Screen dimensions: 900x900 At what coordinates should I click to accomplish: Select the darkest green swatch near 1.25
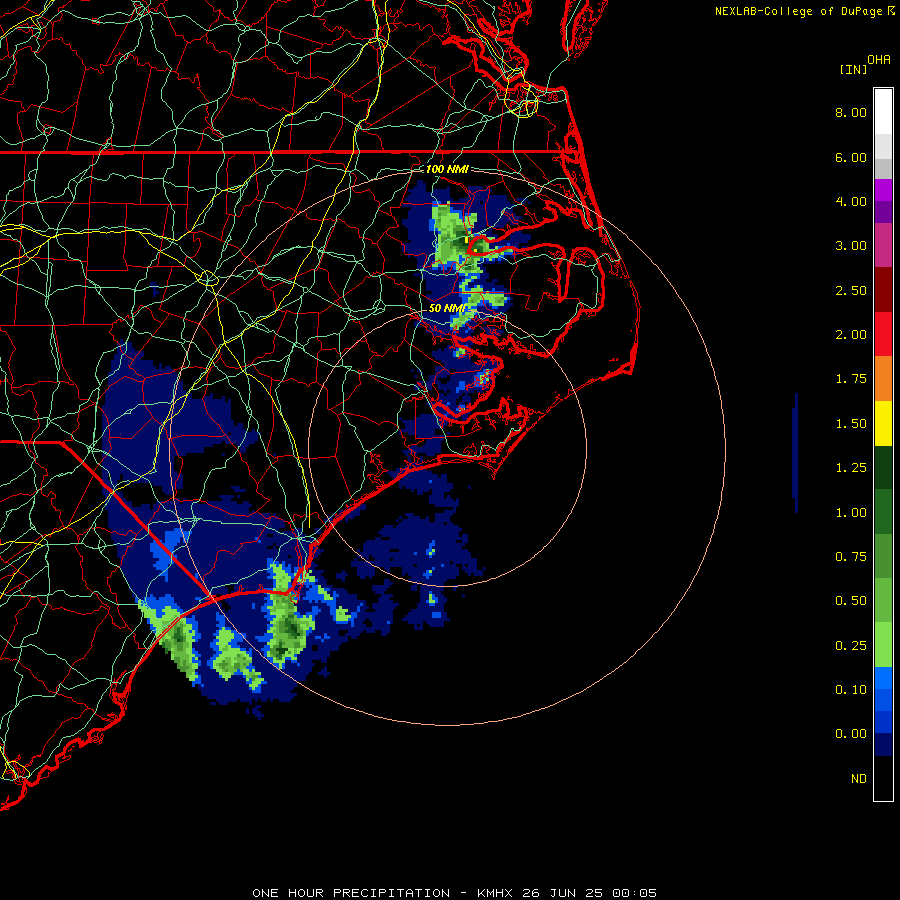[883, 467]
